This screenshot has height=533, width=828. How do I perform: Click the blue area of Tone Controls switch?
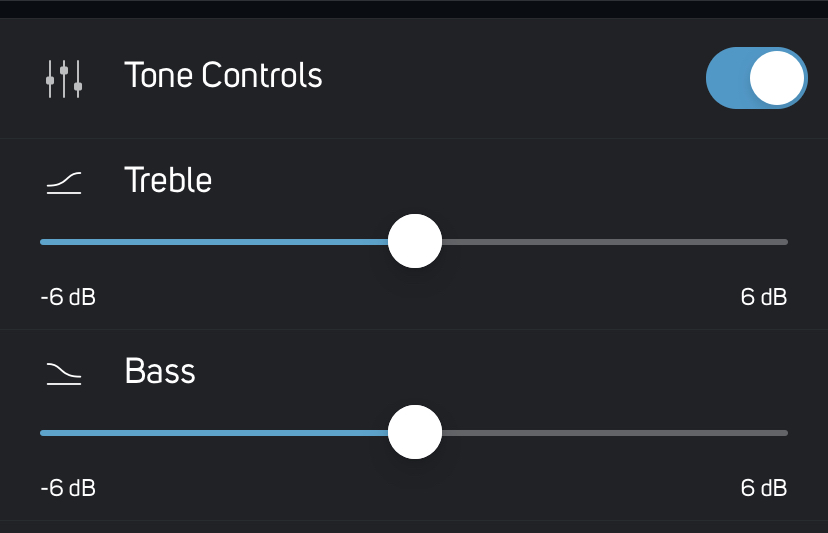click(x=728, y=78)
